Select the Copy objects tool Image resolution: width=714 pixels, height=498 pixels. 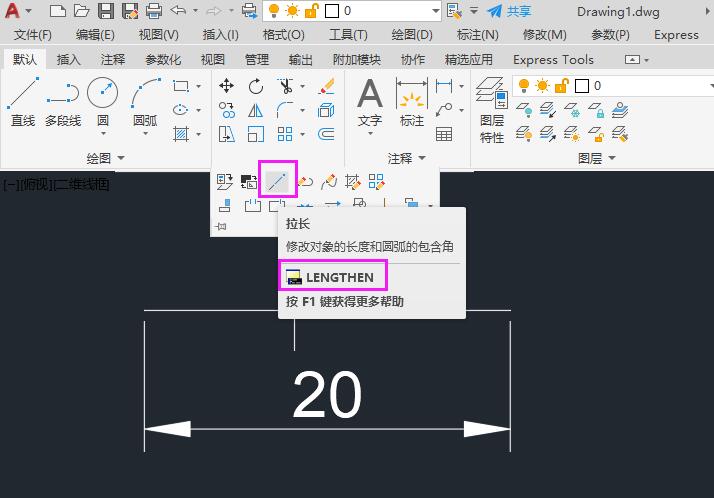pos(226,110)
